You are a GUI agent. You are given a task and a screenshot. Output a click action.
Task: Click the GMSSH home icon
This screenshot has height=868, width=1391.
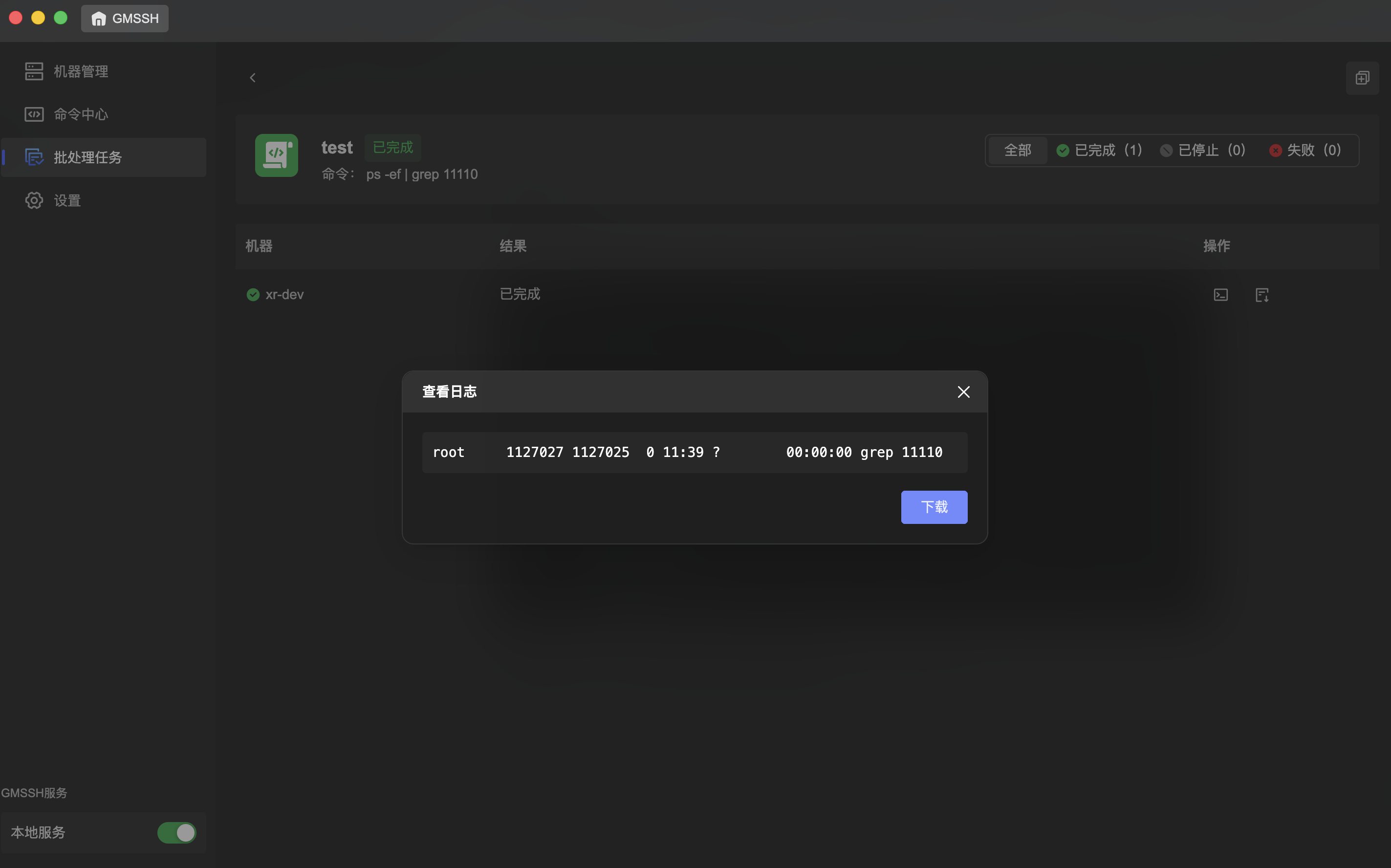(99, 19)
